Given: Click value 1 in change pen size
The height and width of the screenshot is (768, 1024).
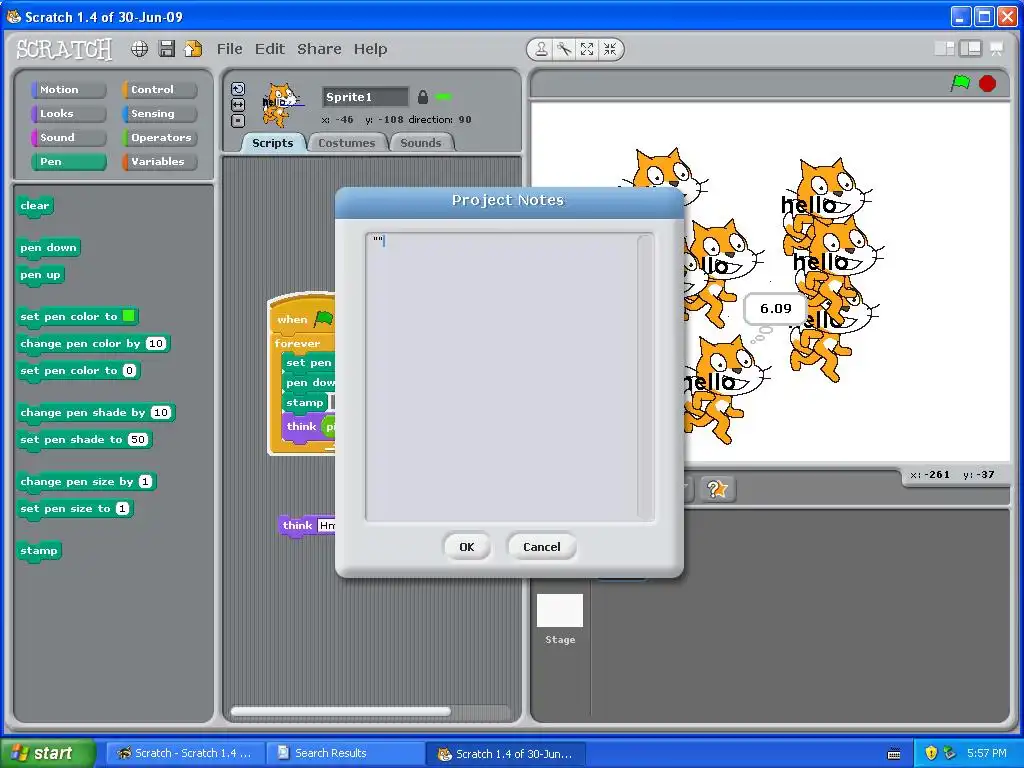Looking at the screenshot, I should click(x=145, y=482).
